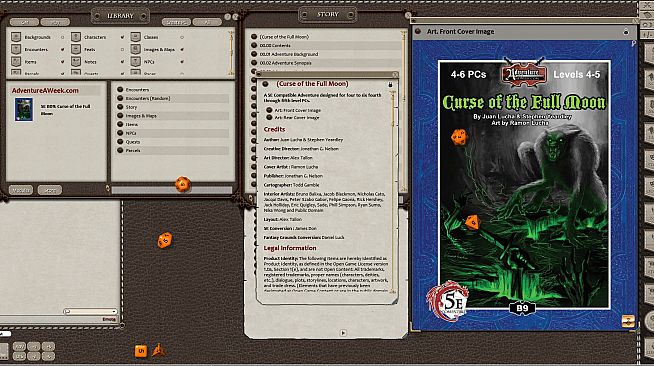Toggle the Characters checkbox in Library

click(x=122, y=38)
